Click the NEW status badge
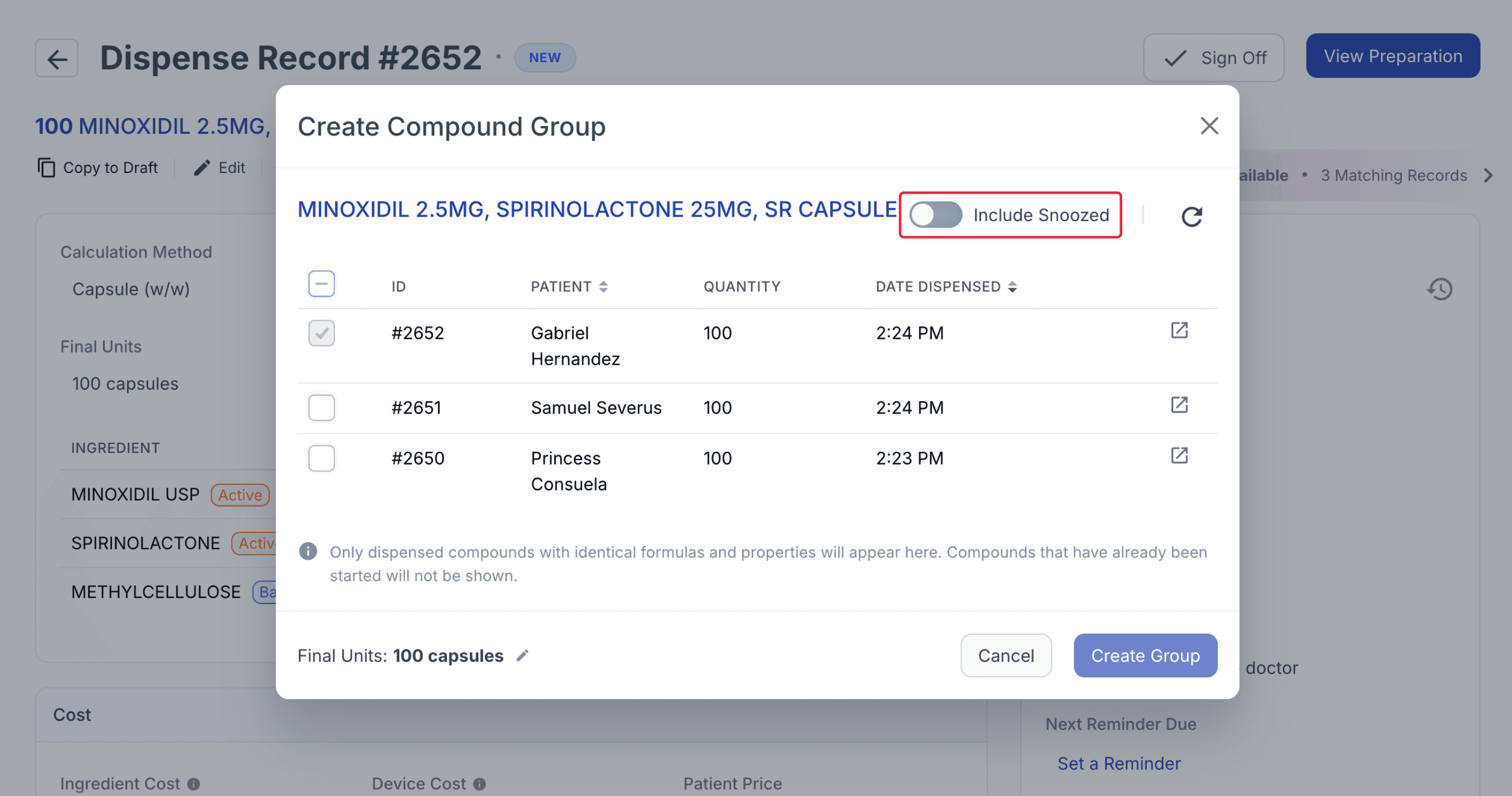 tap(545, 58)
